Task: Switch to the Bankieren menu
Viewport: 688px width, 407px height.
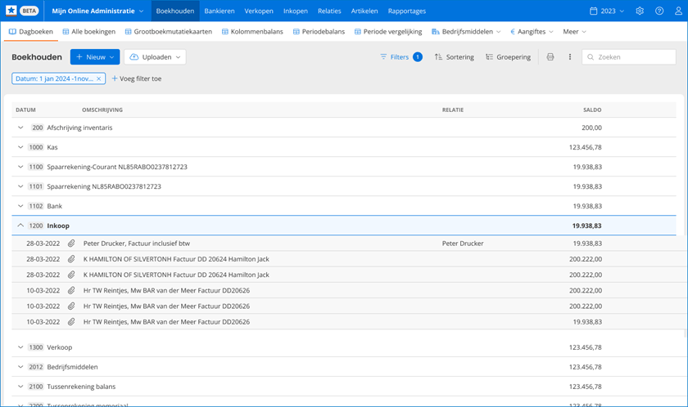Action: [x=219, y=11]
